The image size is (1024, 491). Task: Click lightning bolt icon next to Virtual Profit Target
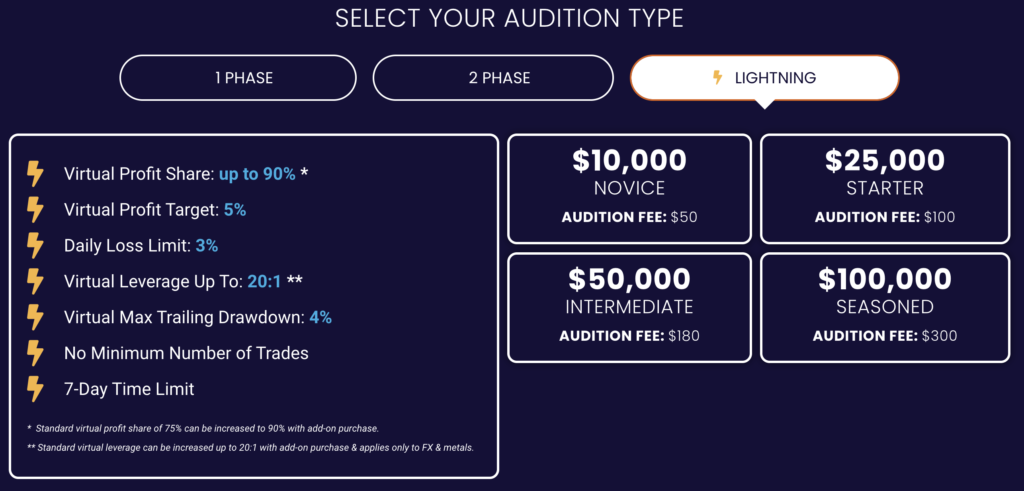[35, 210]
